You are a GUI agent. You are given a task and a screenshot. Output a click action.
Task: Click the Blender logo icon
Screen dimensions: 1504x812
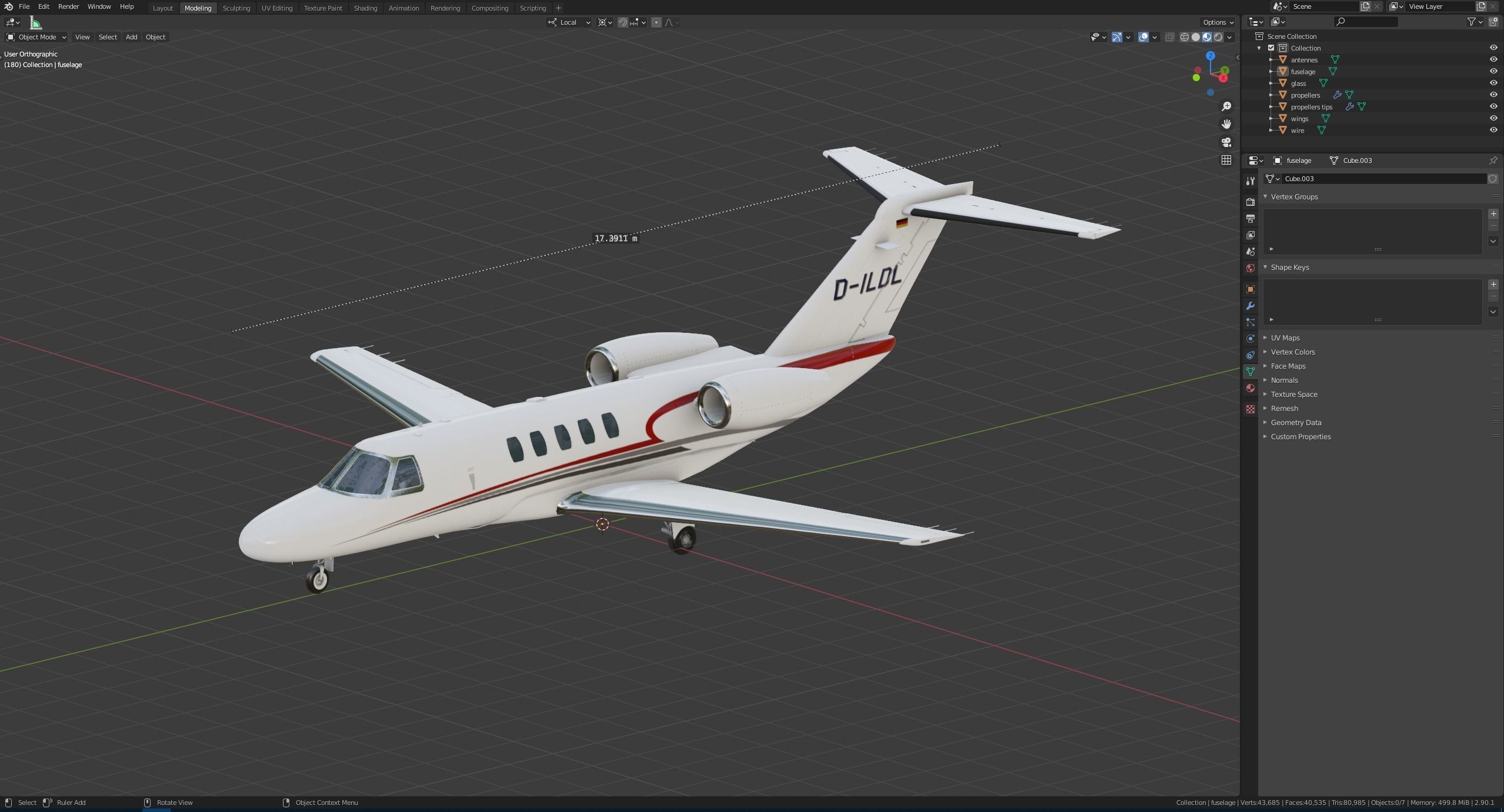8,6
